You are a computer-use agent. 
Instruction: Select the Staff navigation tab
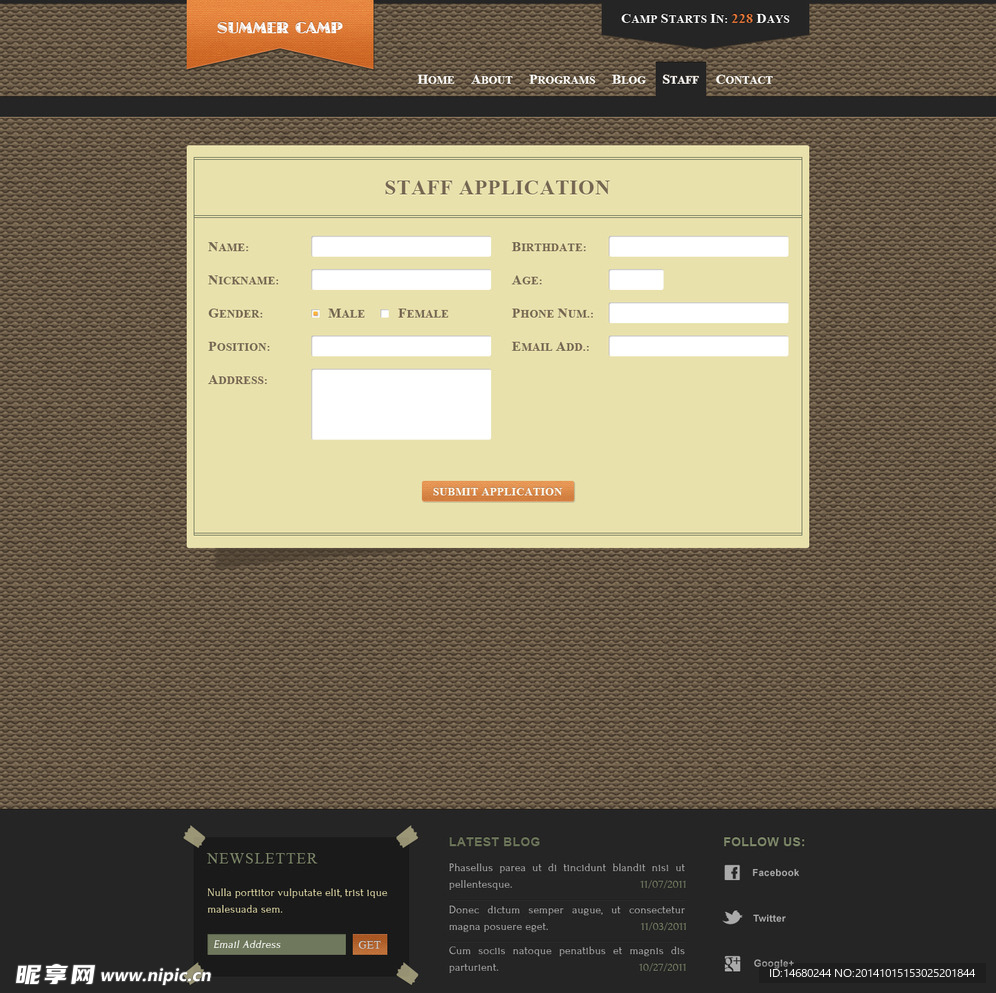(680, 80)
